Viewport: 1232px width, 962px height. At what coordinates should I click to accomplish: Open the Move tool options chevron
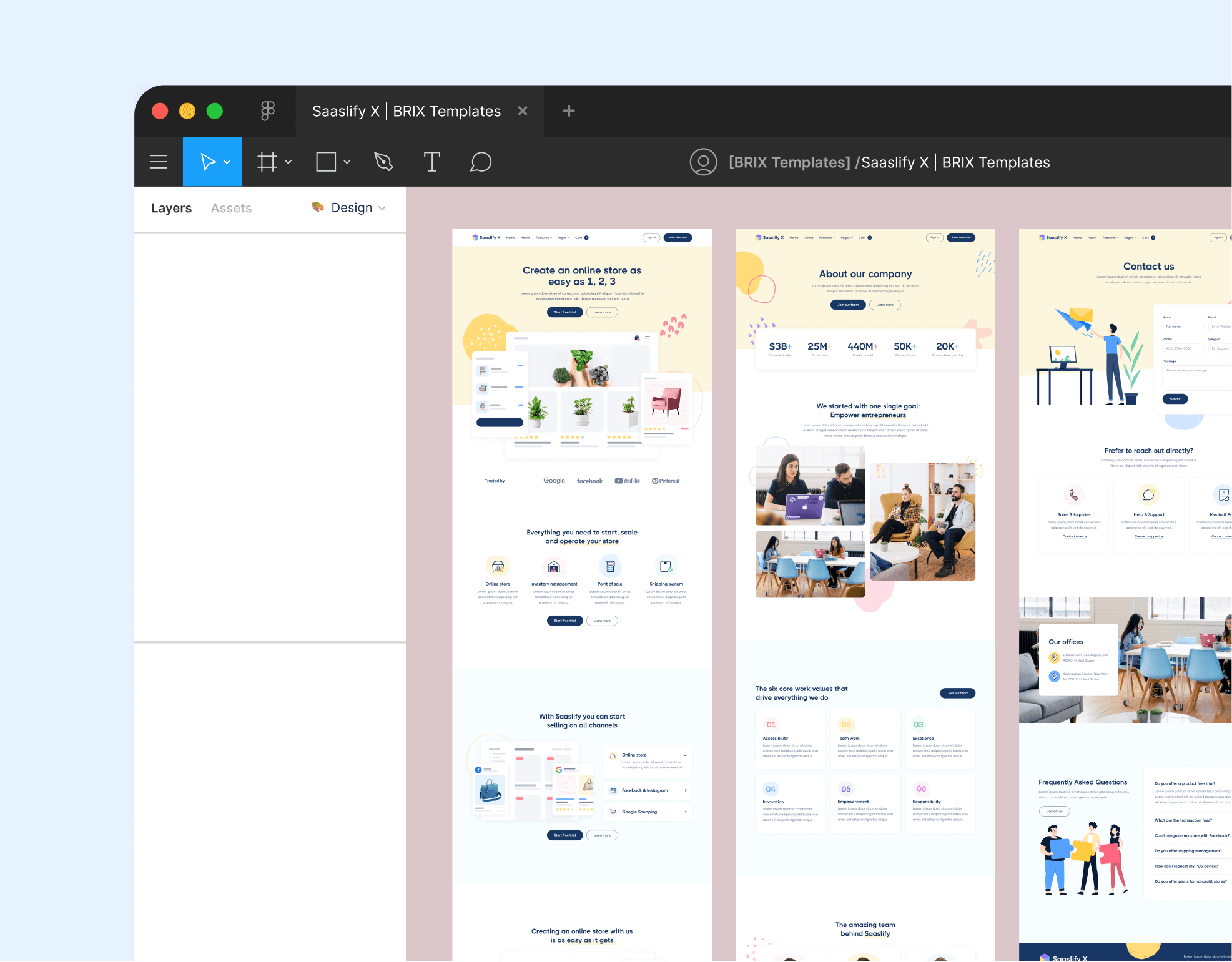pos(227,162)
